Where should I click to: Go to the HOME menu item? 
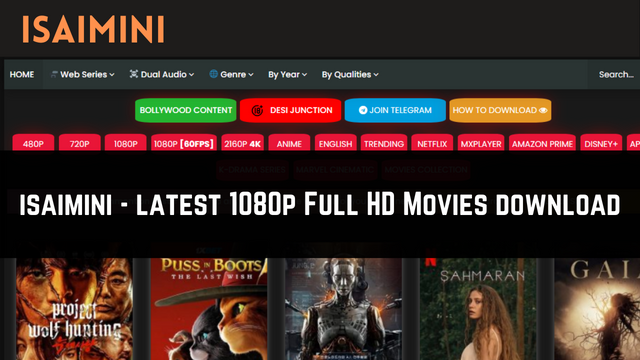pos(22,75)
